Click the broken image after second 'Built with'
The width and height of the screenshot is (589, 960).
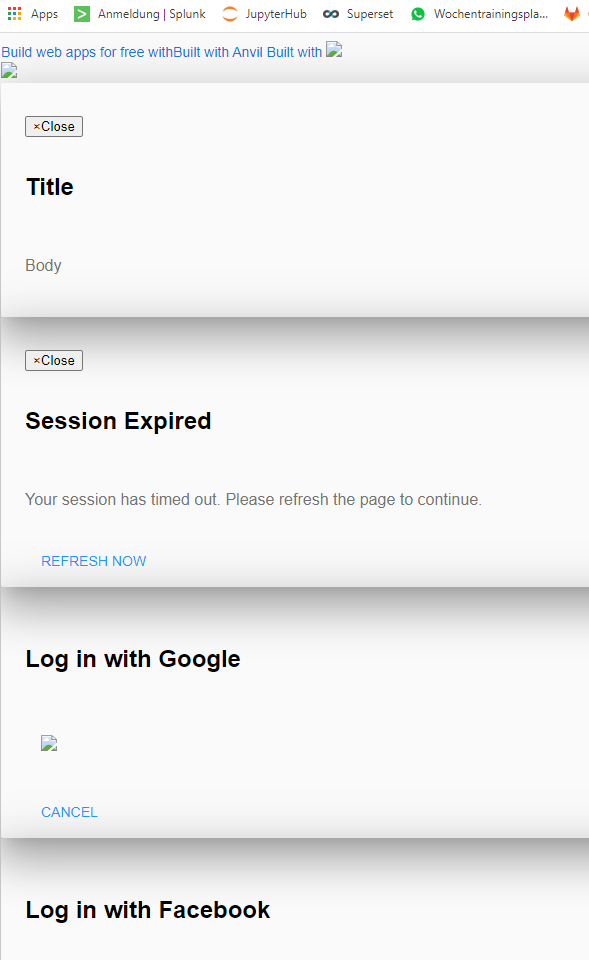[x=334, y=50]
